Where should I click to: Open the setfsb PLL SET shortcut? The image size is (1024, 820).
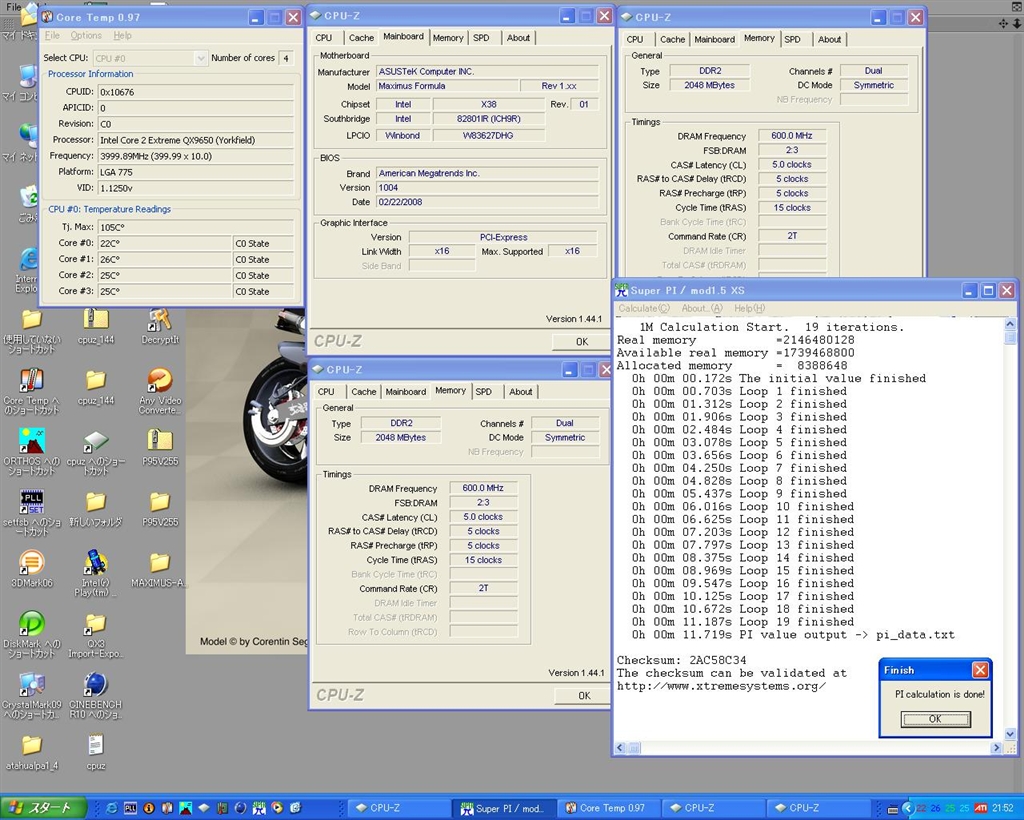(x=31, y=502)
